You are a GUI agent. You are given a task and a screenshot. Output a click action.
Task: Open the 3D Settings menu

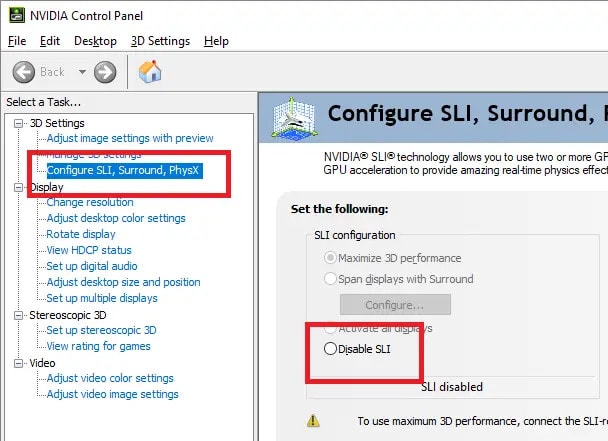[160, 41]
